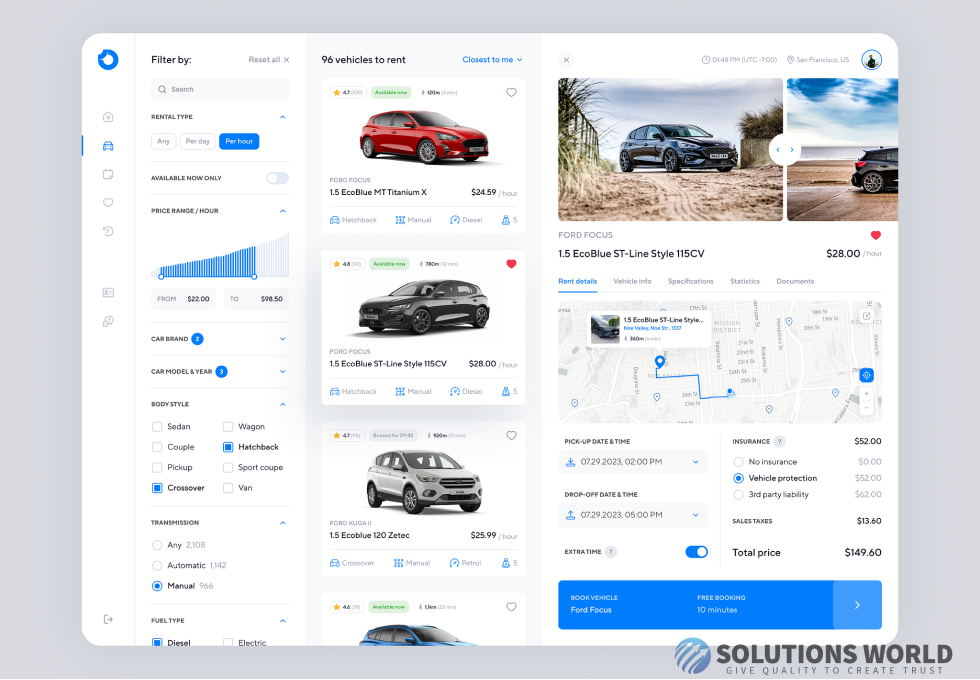Center the map on my location
980x680 pixels.
tap(866, 376)
